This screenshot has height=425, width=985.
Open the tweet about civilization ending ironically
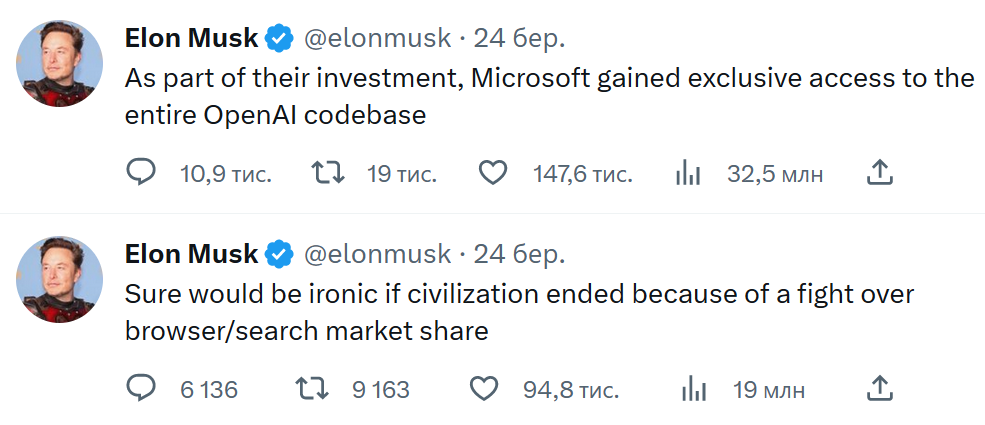520,313
